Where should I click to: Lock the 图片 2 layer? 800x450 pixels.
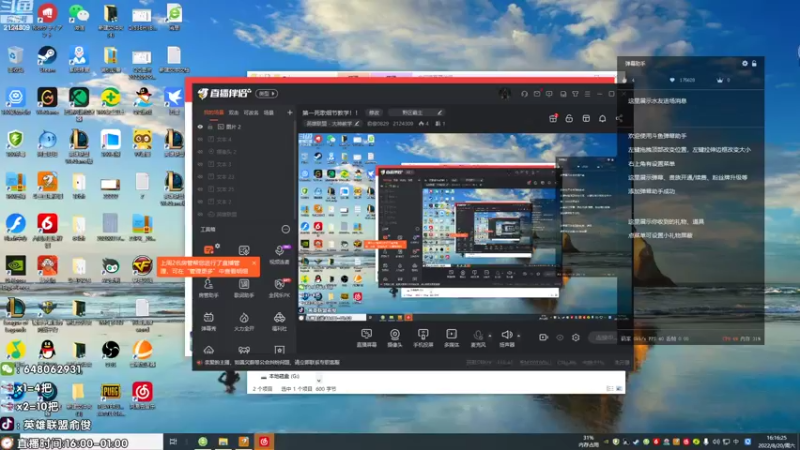point(210,127)
